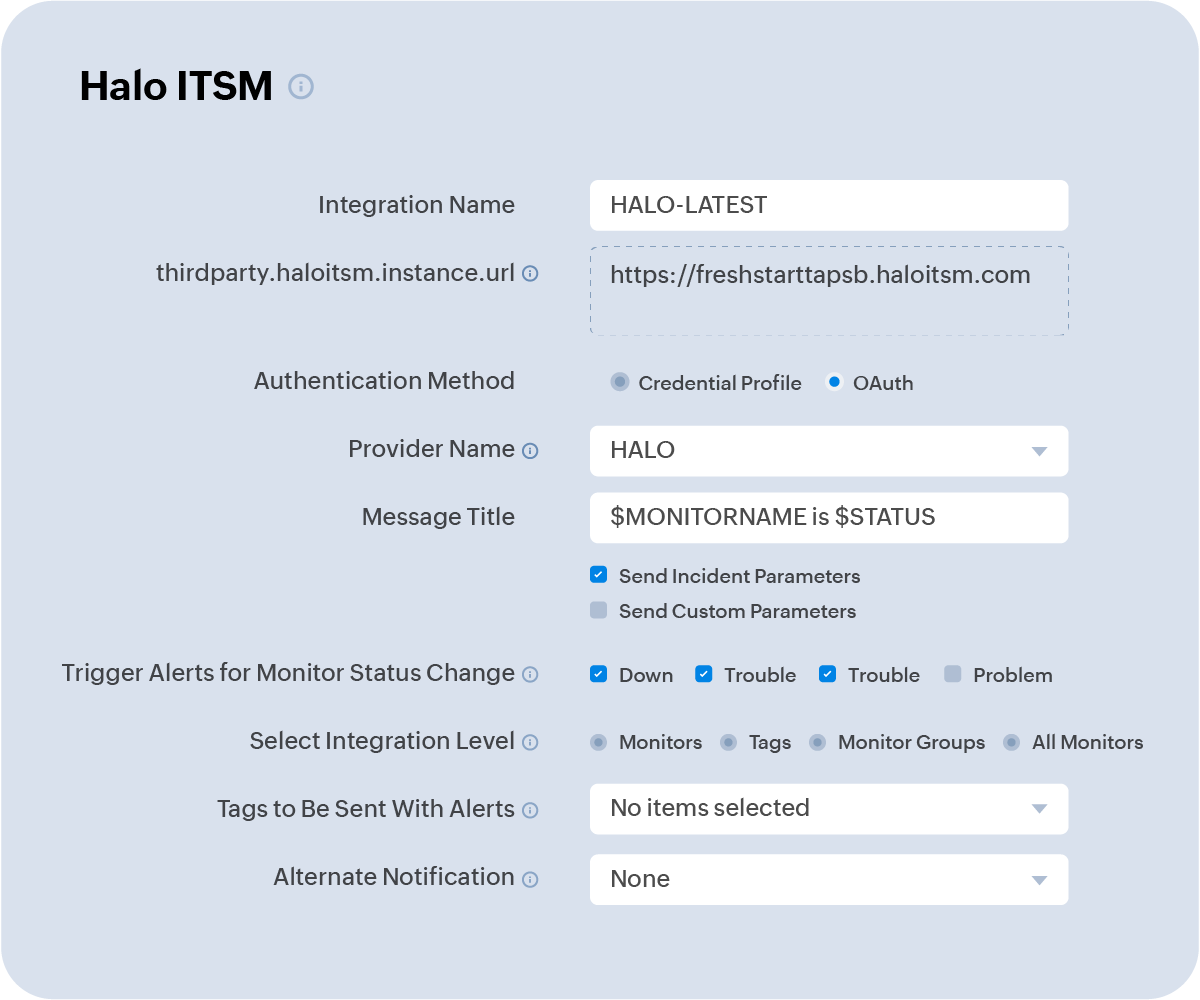Toggle Send Incident Parameters checkbox
Image resolution: width=1200 pixels, height=1000 pixels.
[x=598, y=575]
